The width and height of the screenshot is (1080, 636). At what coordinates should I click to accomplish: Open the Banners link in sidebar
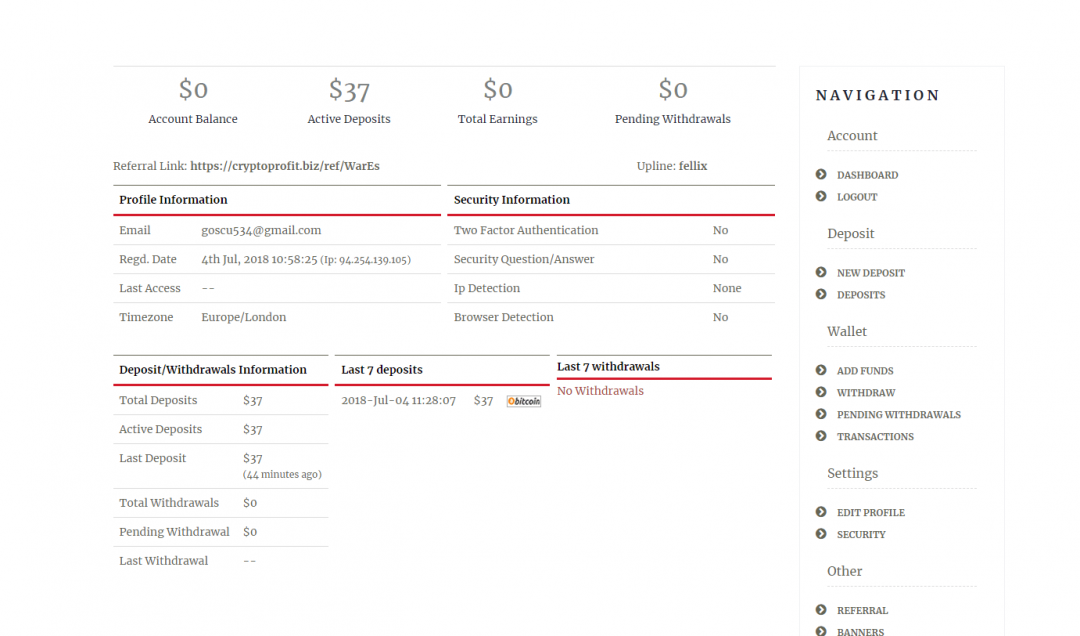pyautogui.click(x=859, y=631)
